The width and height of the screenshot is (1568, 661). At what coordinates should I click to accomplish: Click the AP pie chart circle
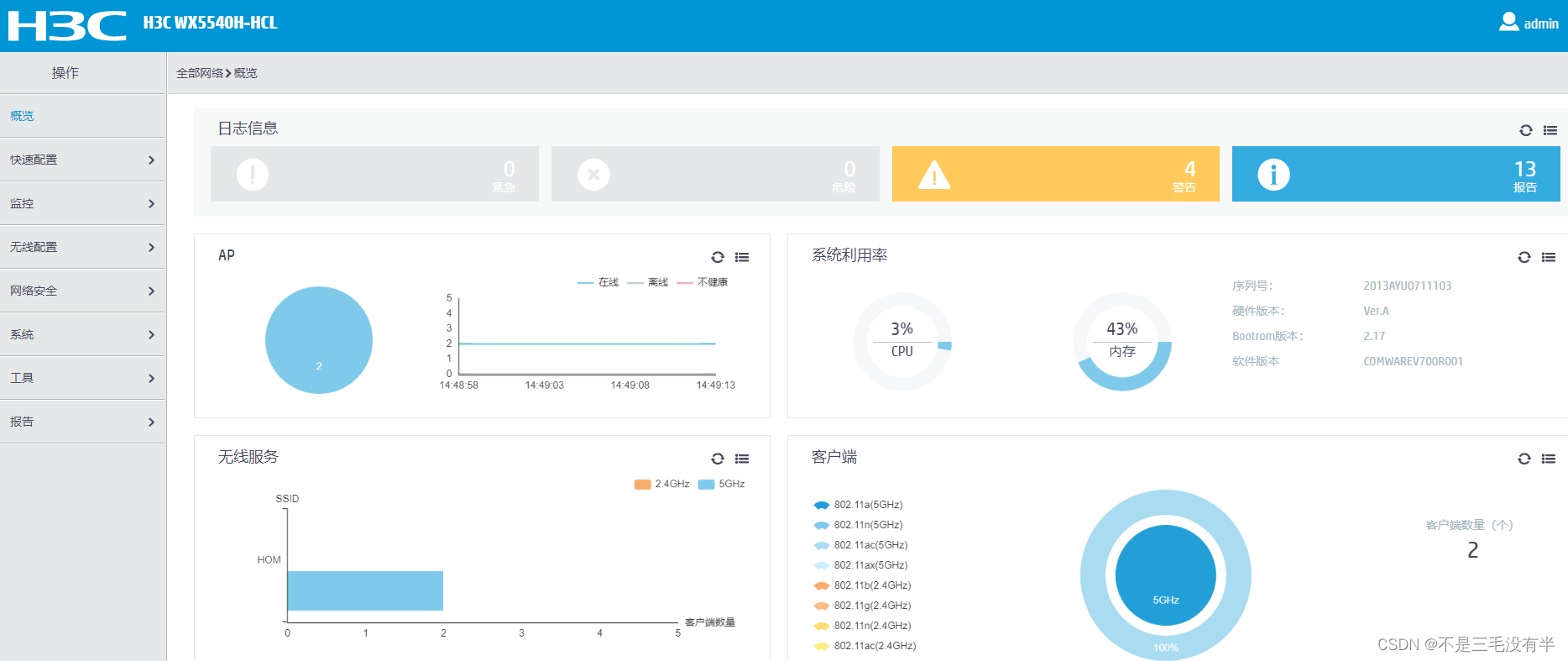click(x=319, y=340)
